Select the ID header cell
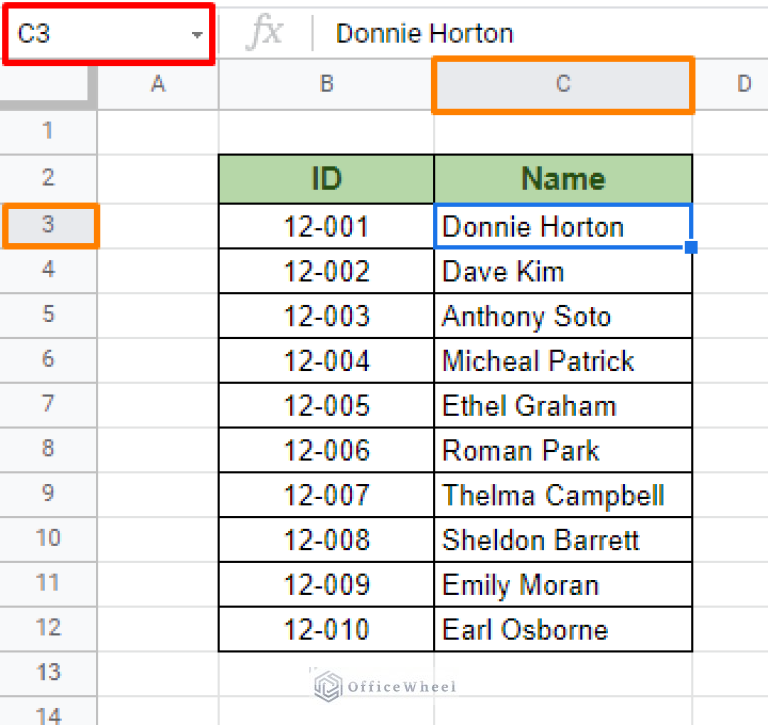 tap(326, 179)
